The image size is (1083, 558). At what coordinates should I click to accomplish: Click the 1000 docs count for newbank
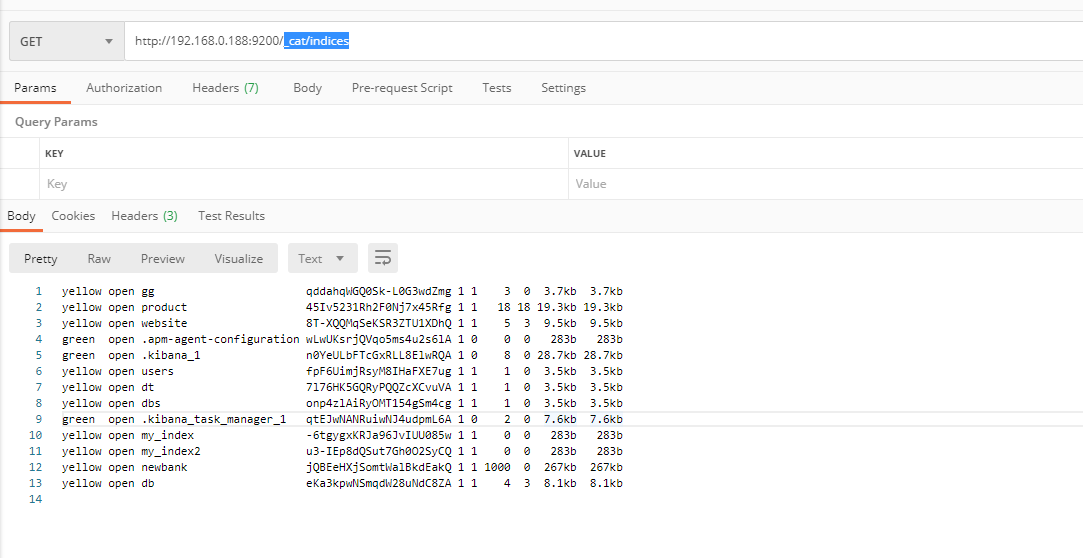click(x=497, y=468)
